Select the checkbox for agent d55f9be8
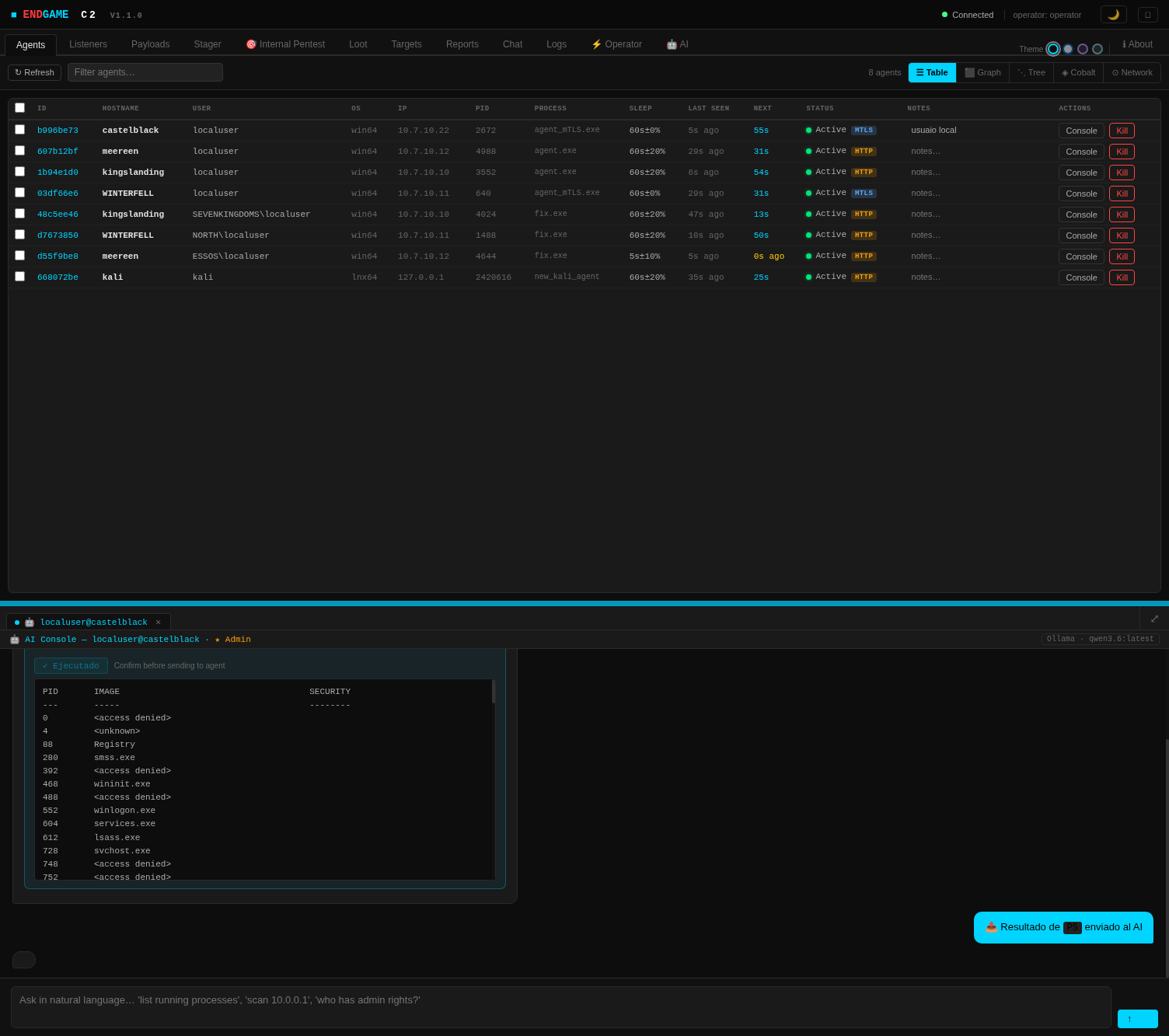The image size is (1169, 1036). [x=19, y=256]
